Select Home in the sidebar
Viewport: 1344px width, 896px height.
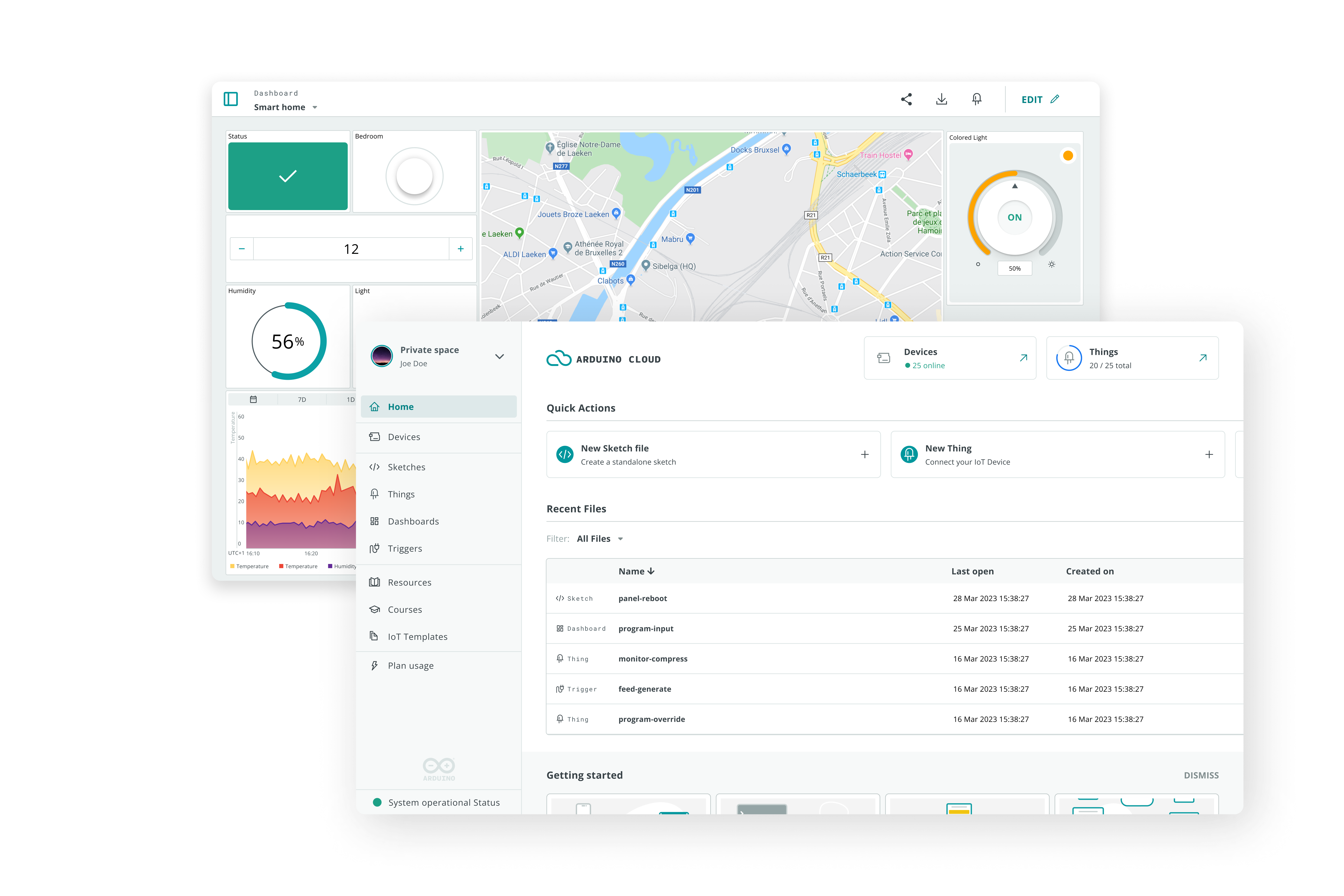[x=439, y=407]
